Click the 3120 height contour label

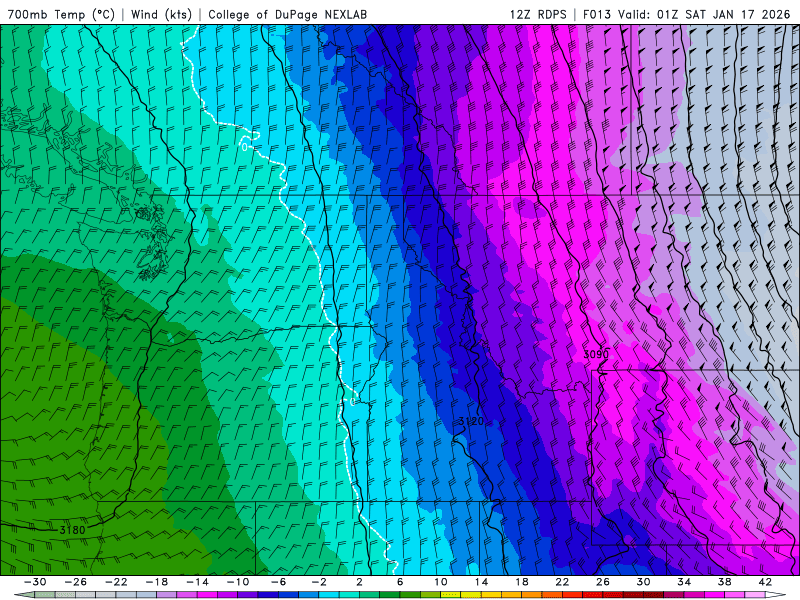[x=471, y=421]
